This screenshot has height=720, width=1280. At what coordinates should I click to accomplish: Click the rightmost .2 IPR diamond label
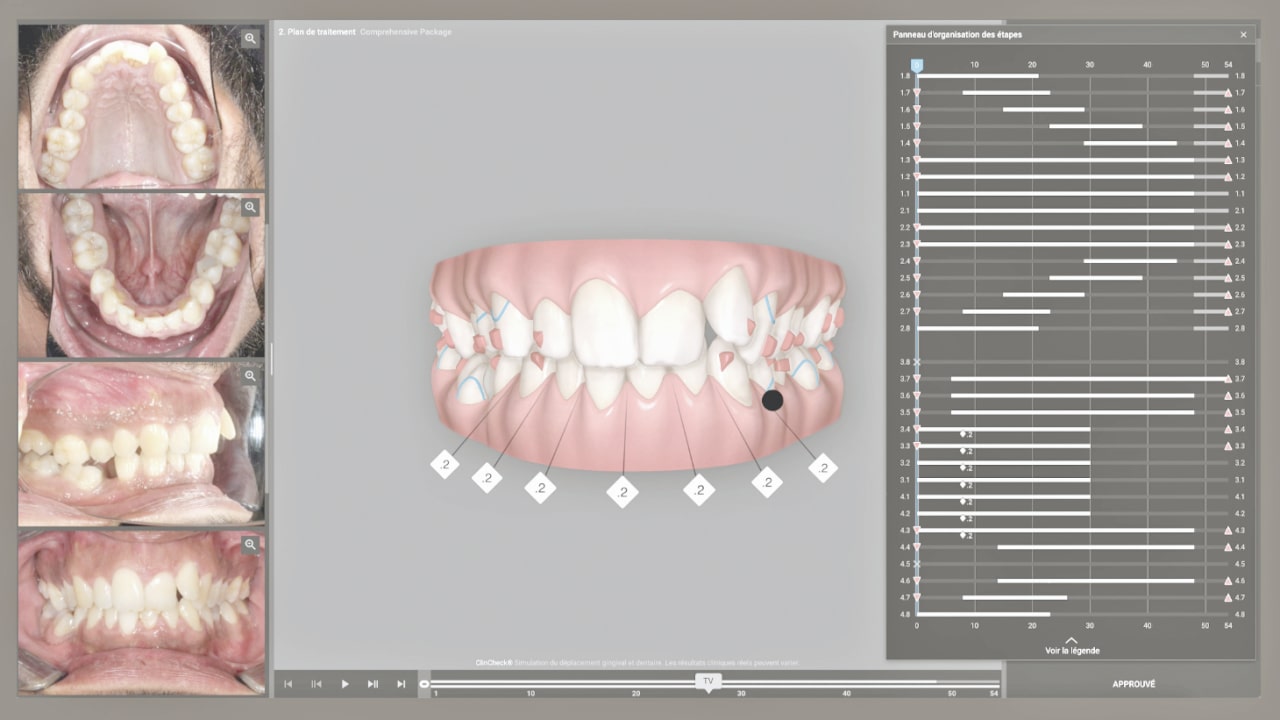click(823, 467)
